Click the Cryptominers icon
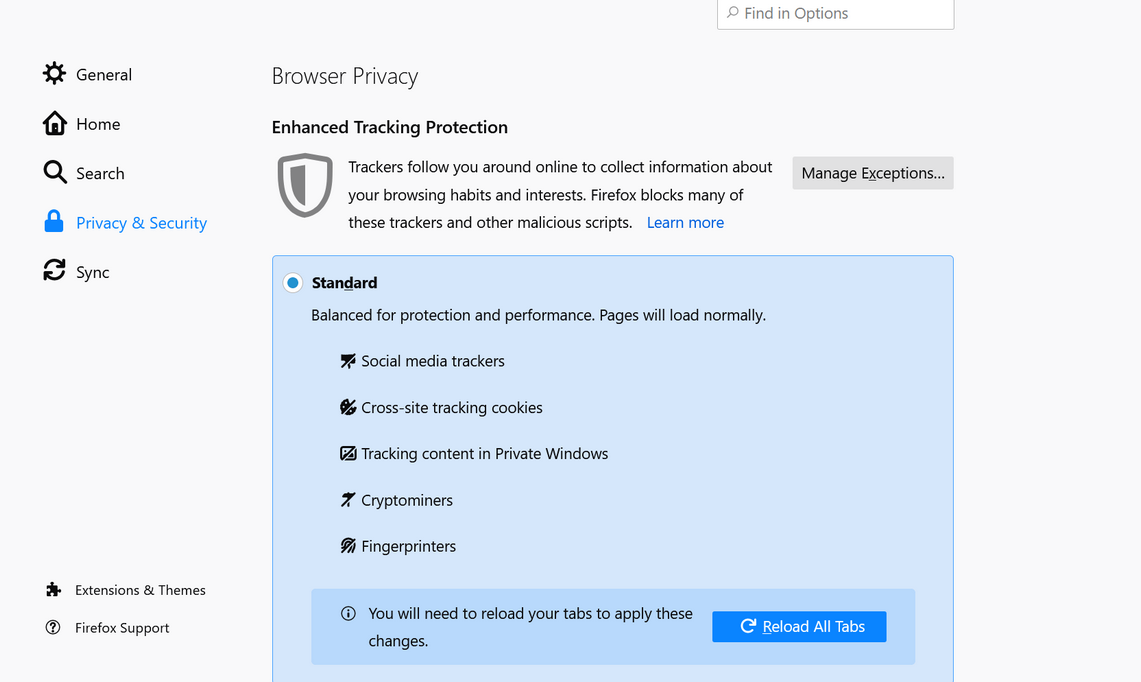Viewport: 1141px width, 682px height. click(348, 500)
